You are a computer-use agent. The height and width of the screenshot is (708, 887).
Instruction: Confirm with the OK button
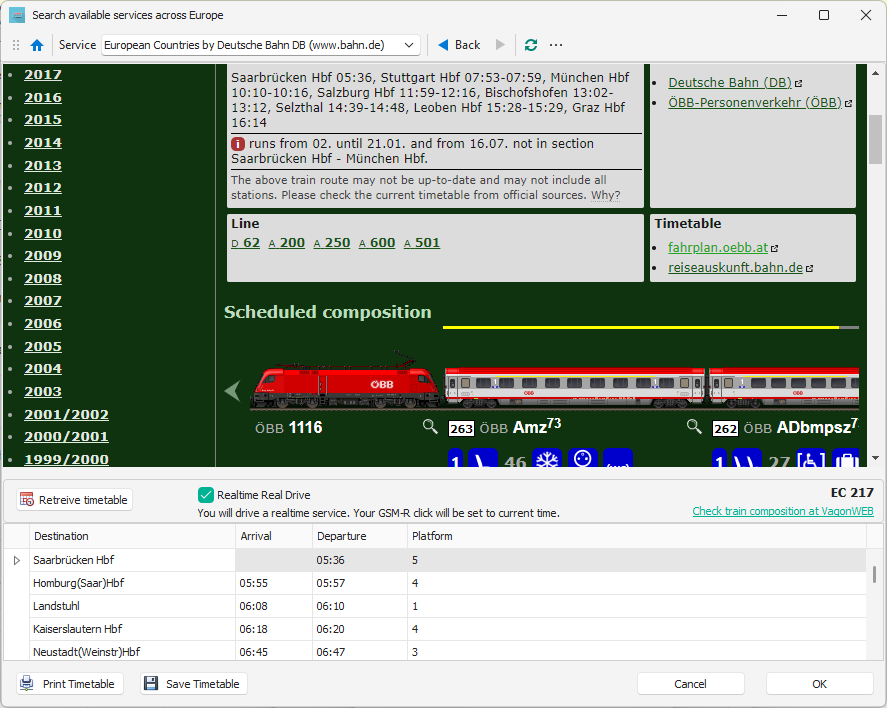(x=820, y=684)
